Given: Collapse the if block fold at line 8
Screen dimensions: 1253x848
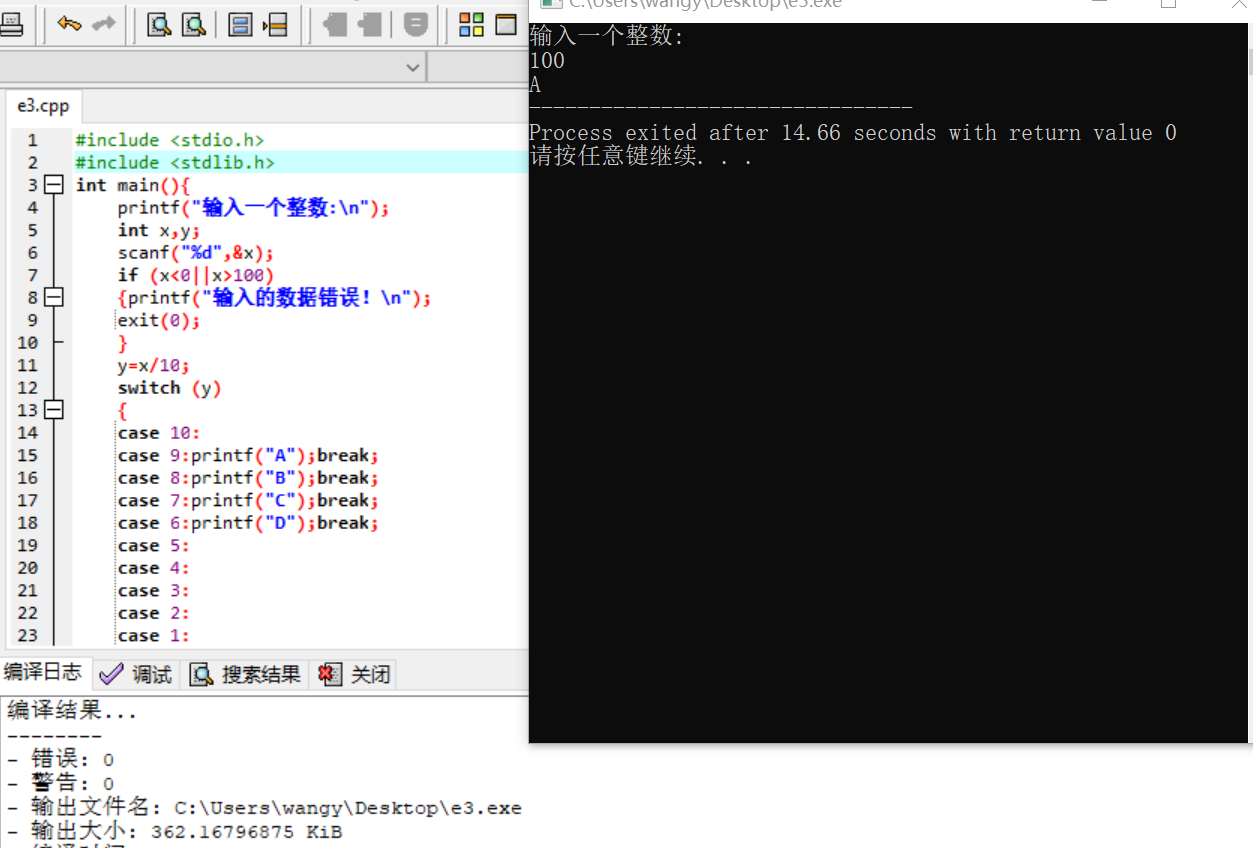Looking at the screenshot, I should 53,298.
